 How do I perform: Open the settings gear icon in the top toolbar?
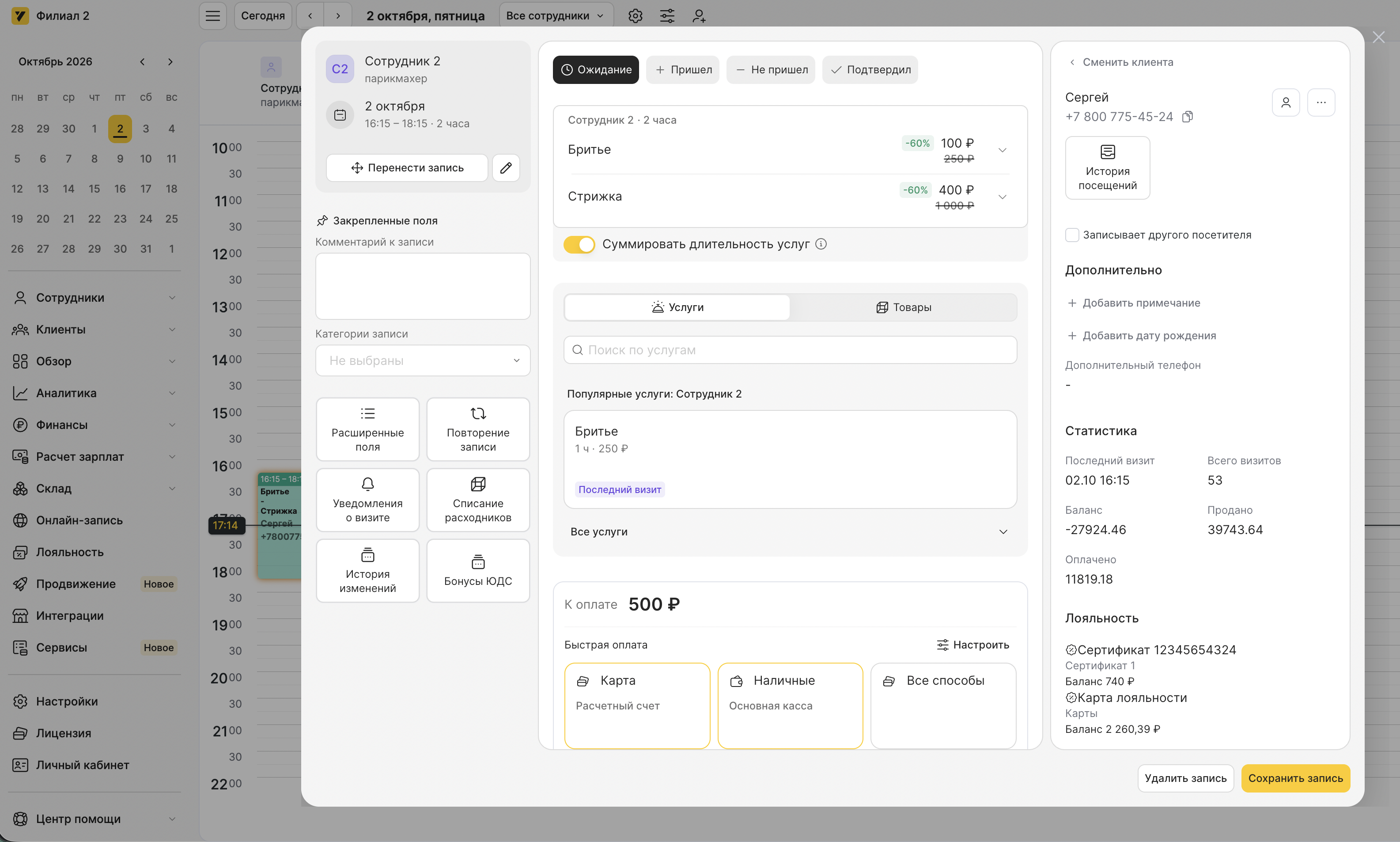[x=635, y=16]
